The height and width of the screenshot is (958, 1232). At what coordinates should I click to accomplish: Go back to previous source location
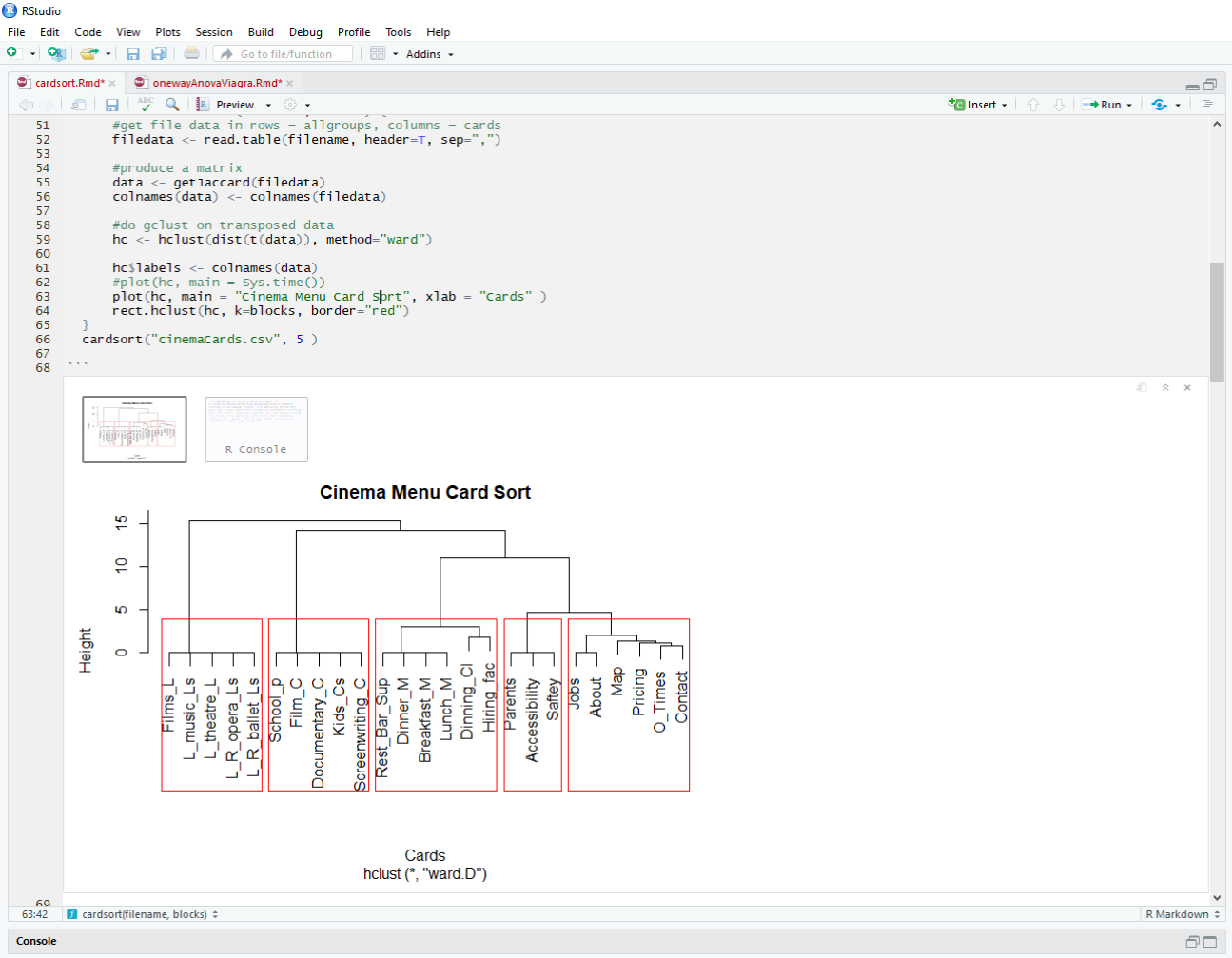pyautogui.click(x=26, y=105)
